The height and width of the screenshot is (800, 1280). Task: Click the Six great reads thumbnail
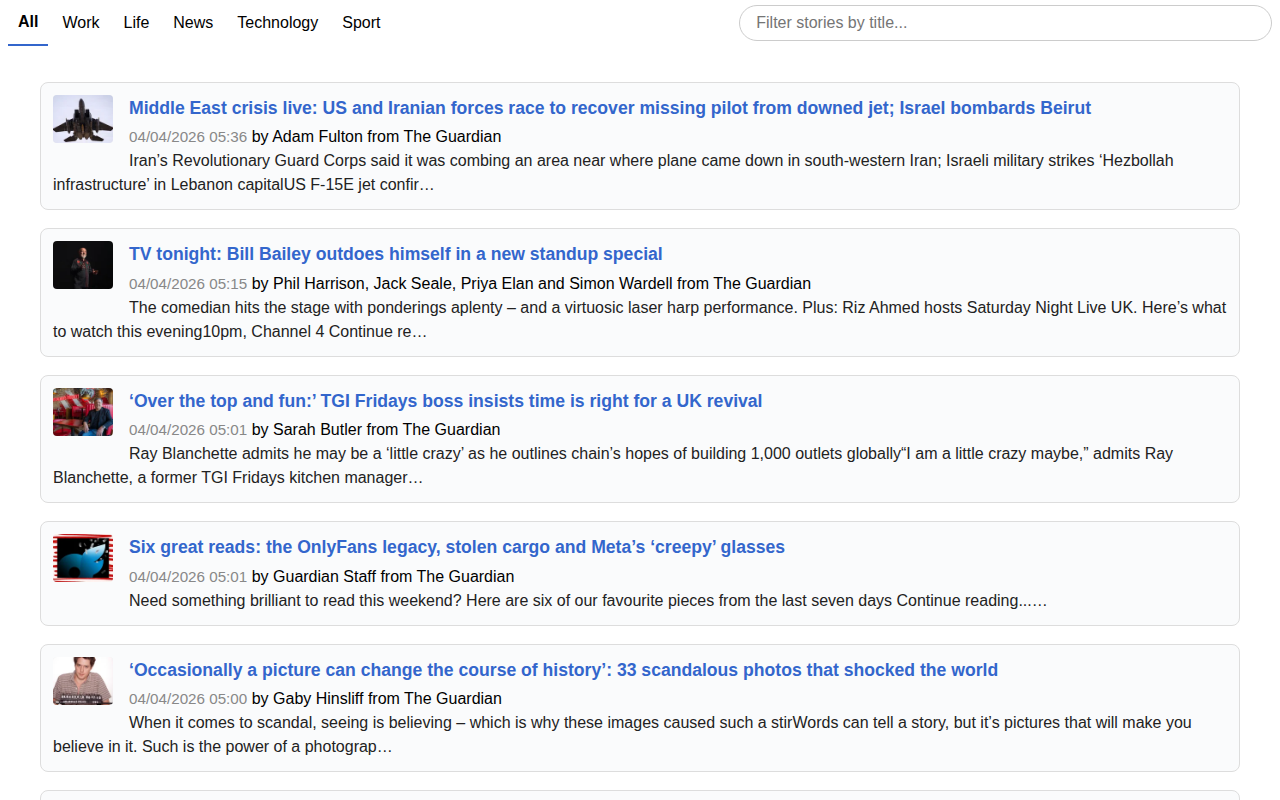[x=83, y=558]
